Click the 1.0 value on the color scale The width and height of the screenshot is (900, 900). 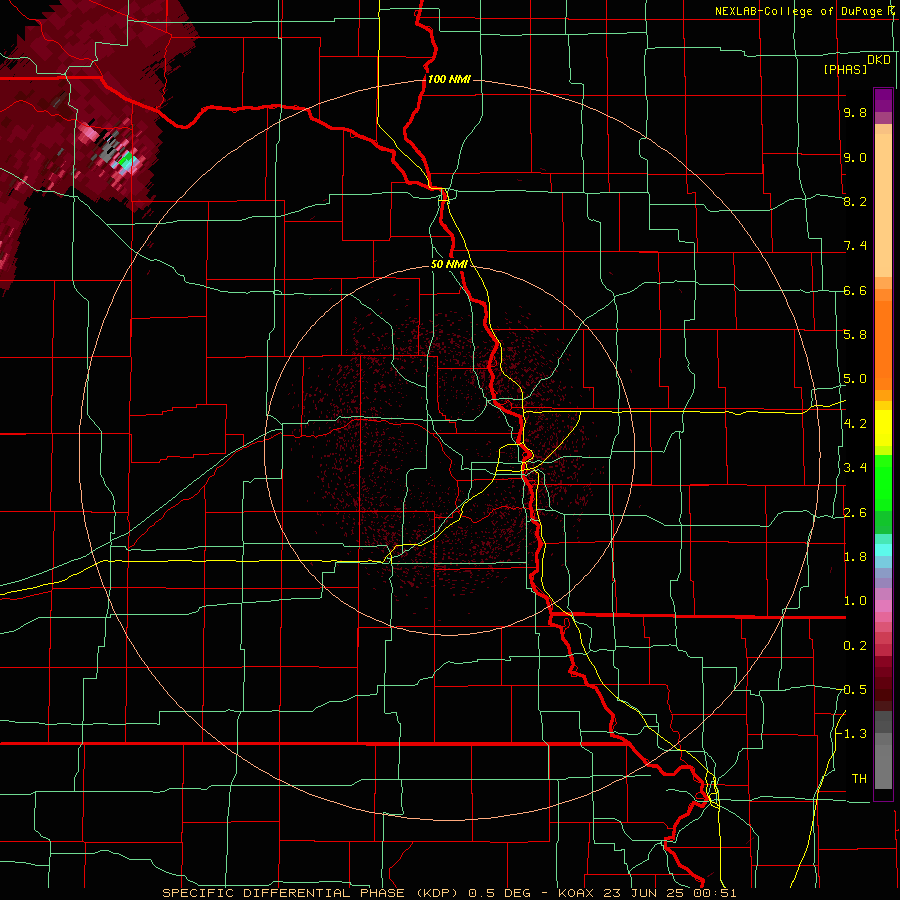(x=855, y=601)
